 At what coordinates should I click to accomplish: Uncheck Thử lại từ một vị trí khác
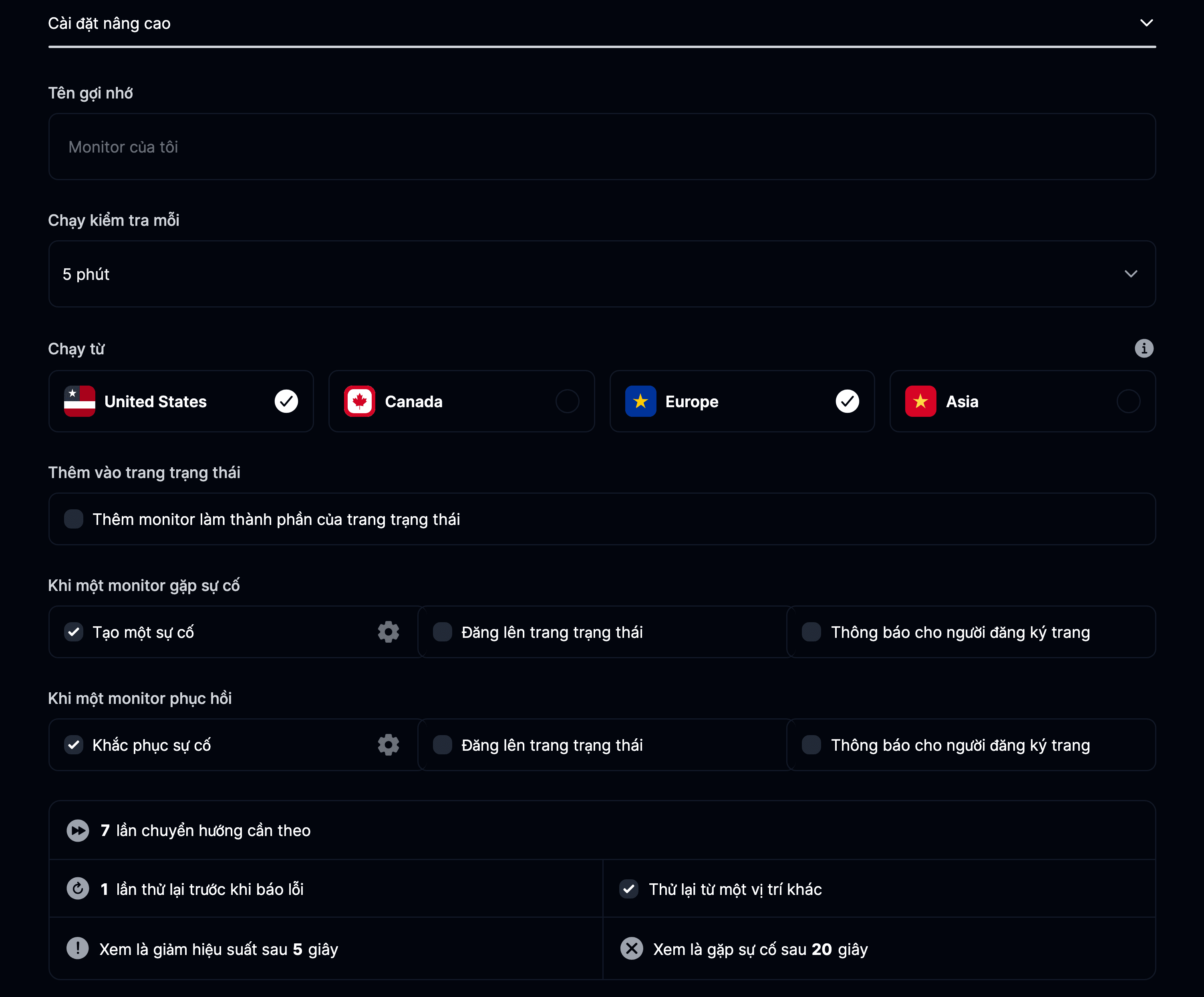[x=629, y=889]
